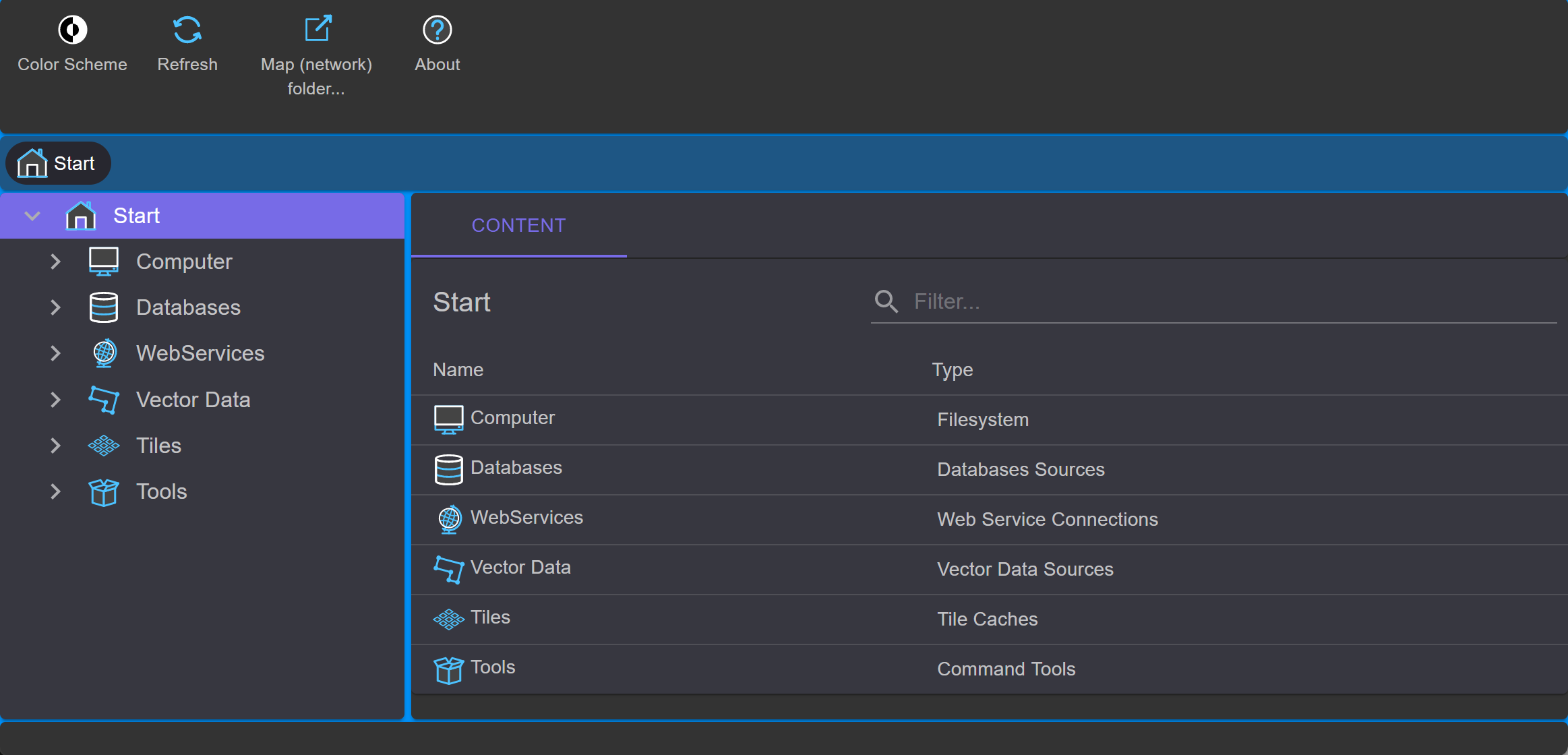The height and width of the screenshot is (755, 1568).
Task: Click the Refresh arrows icon
Action: coord(187,30)
